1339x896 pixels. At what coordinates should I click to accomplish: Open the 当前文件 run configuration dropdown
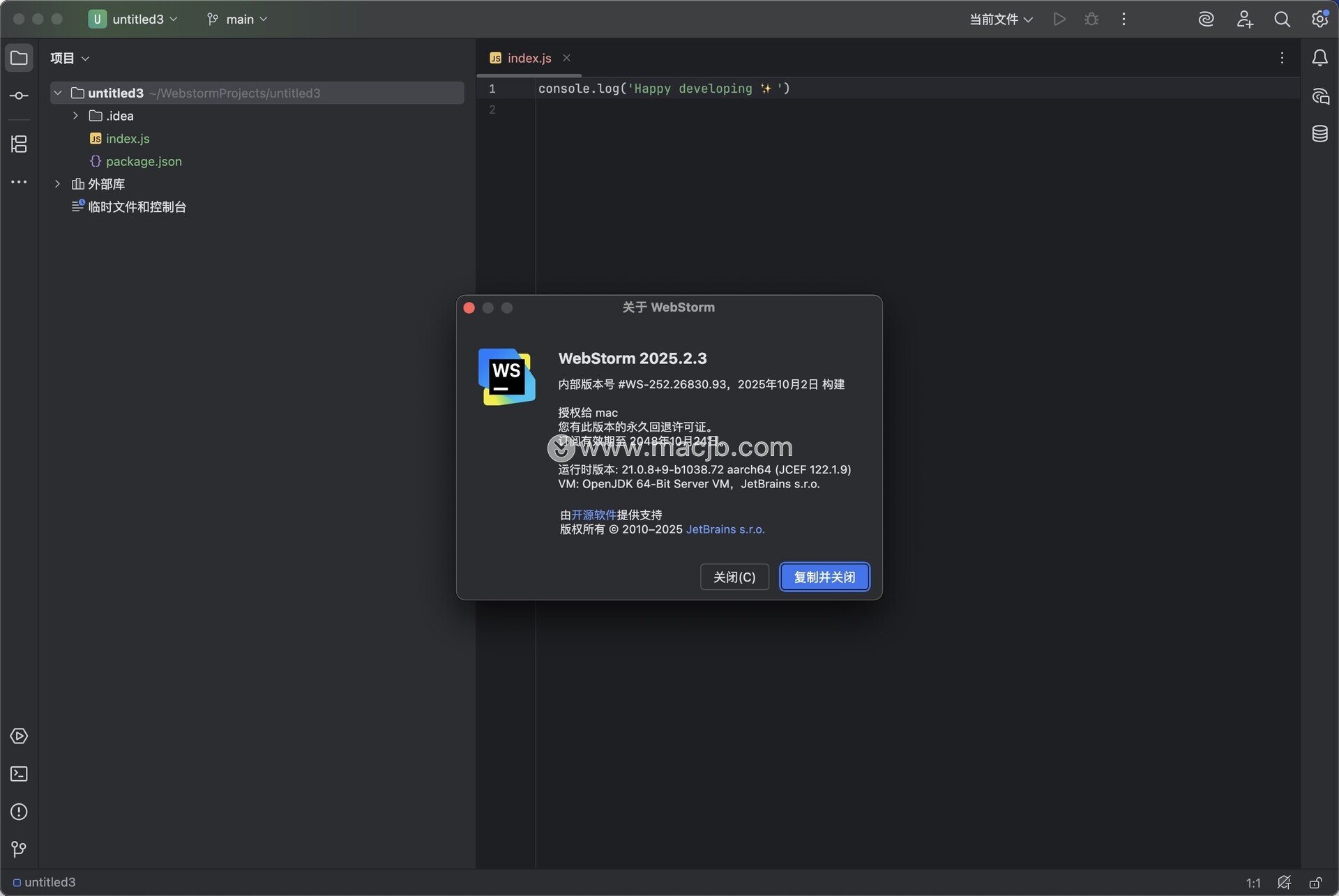(1001, 20)
